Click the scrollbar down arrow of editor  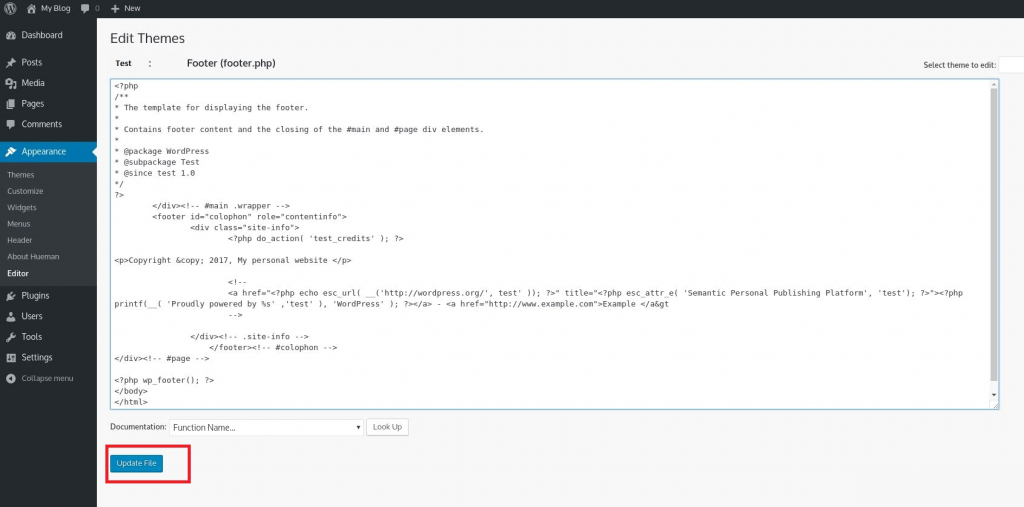coord(994,395)
